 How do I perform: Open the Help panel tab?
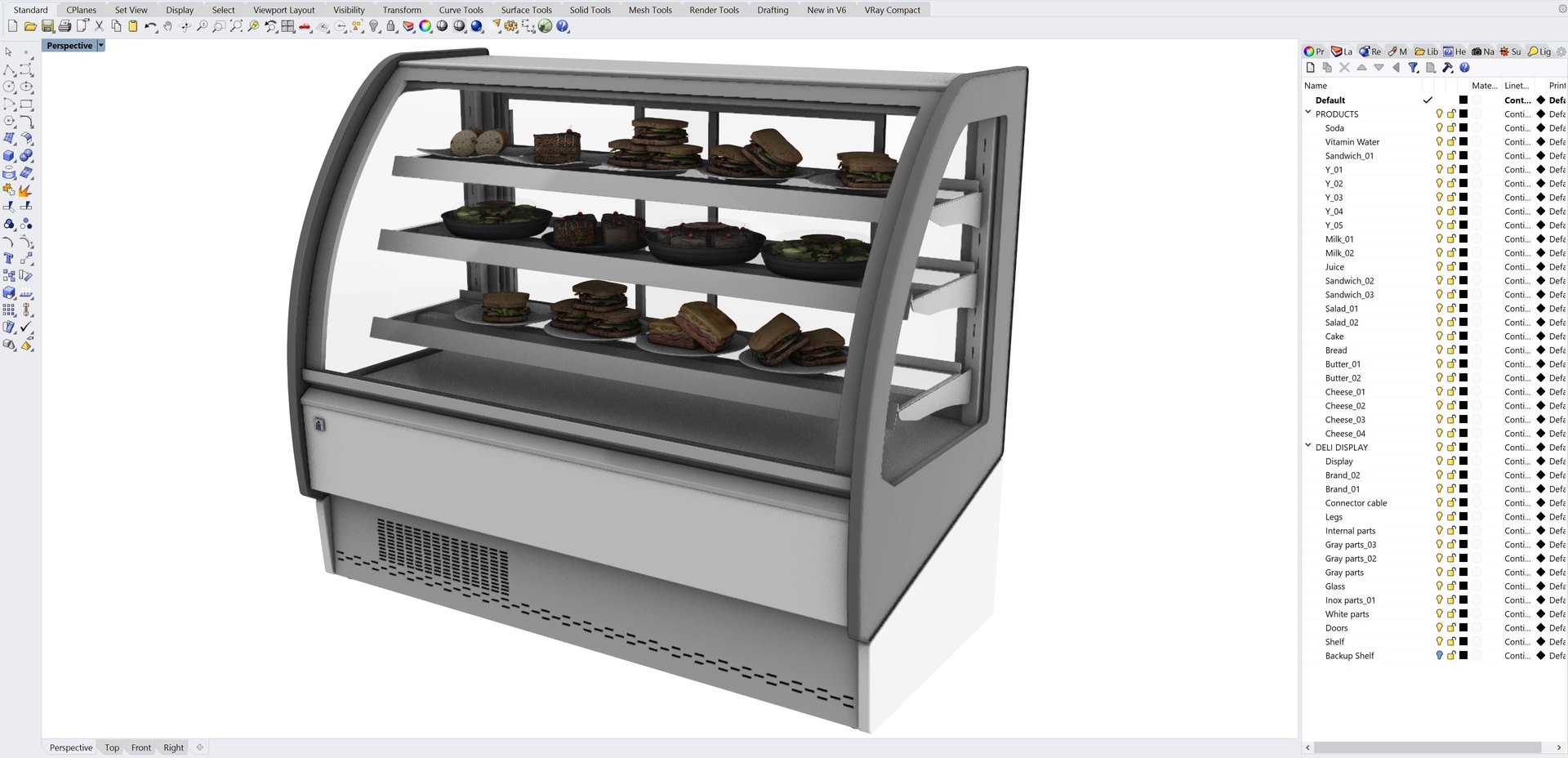[1454, 51]
